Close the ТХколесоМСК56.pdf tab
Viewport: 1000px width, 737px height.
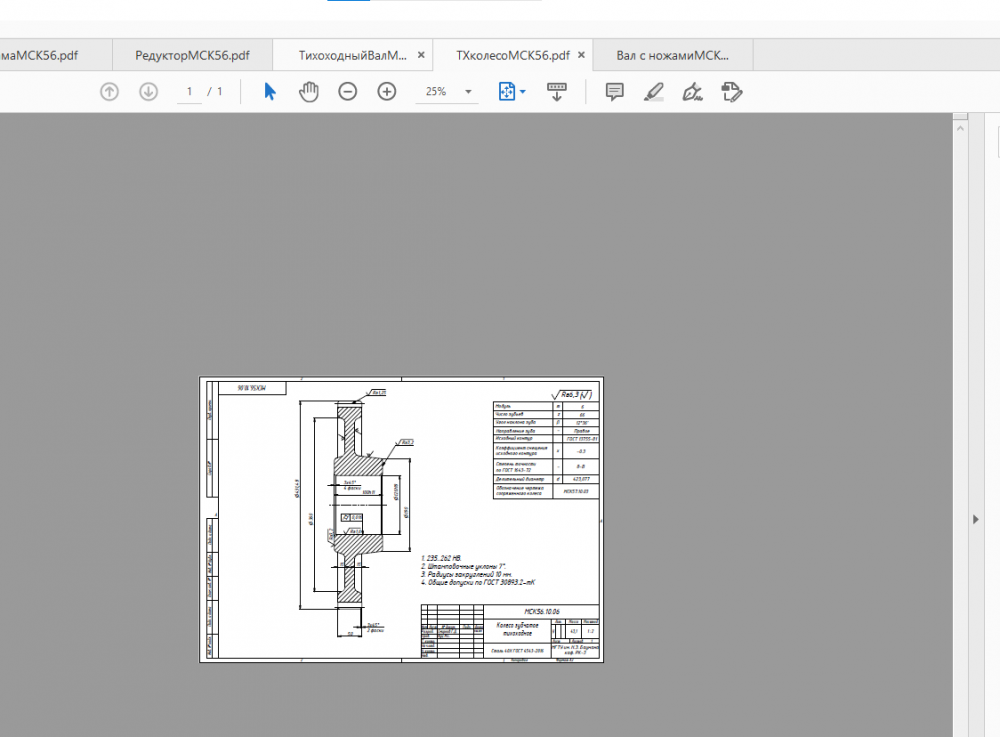(x=582, y=55)
